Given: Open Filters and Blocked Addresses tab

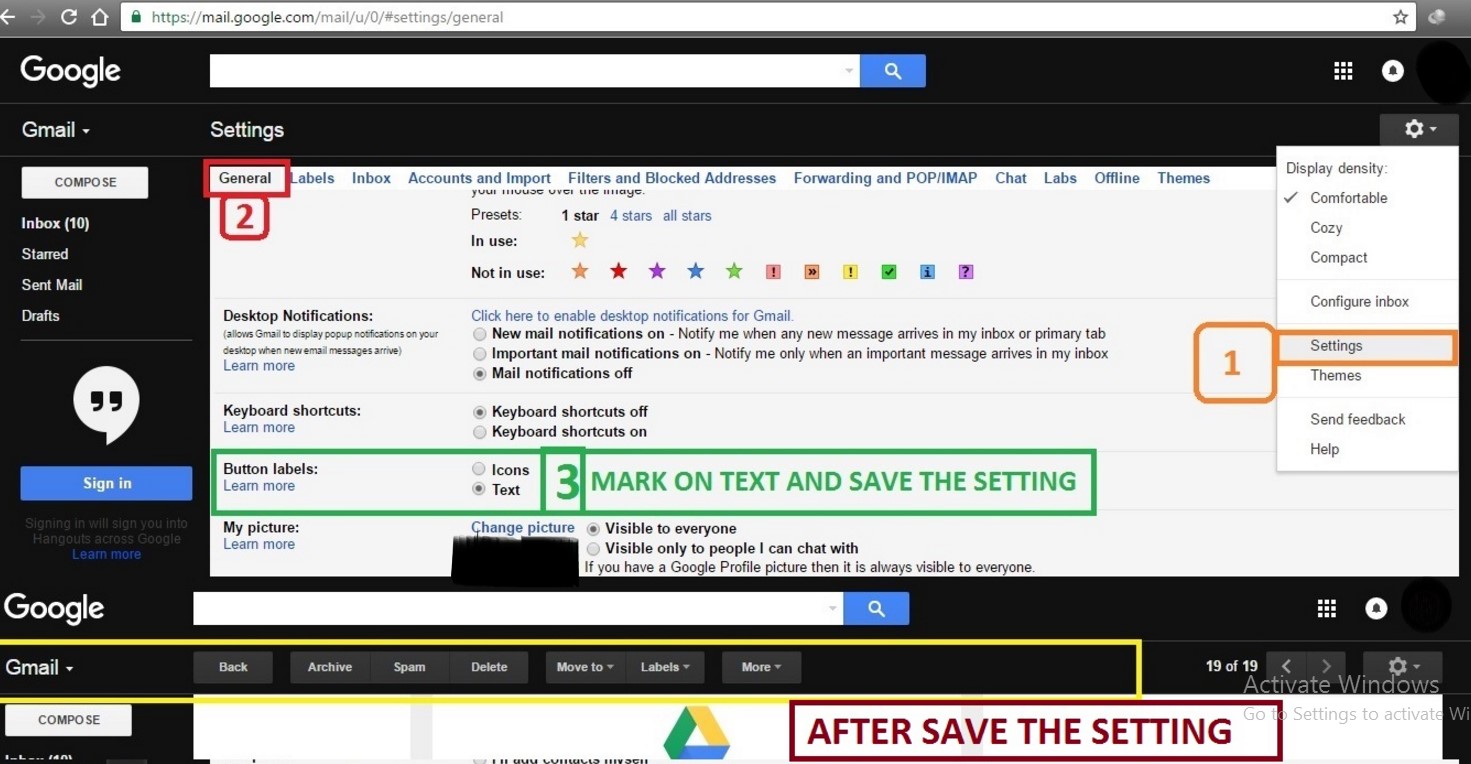Looking at the screenshot, I should (672, 178).
